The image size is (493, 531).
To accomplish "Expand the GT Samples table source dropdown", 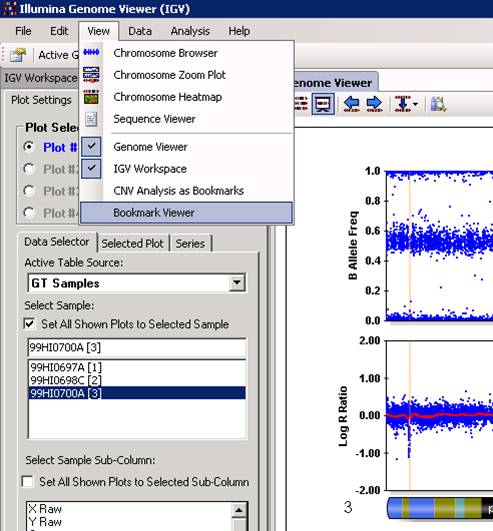I will pos(237,282).
